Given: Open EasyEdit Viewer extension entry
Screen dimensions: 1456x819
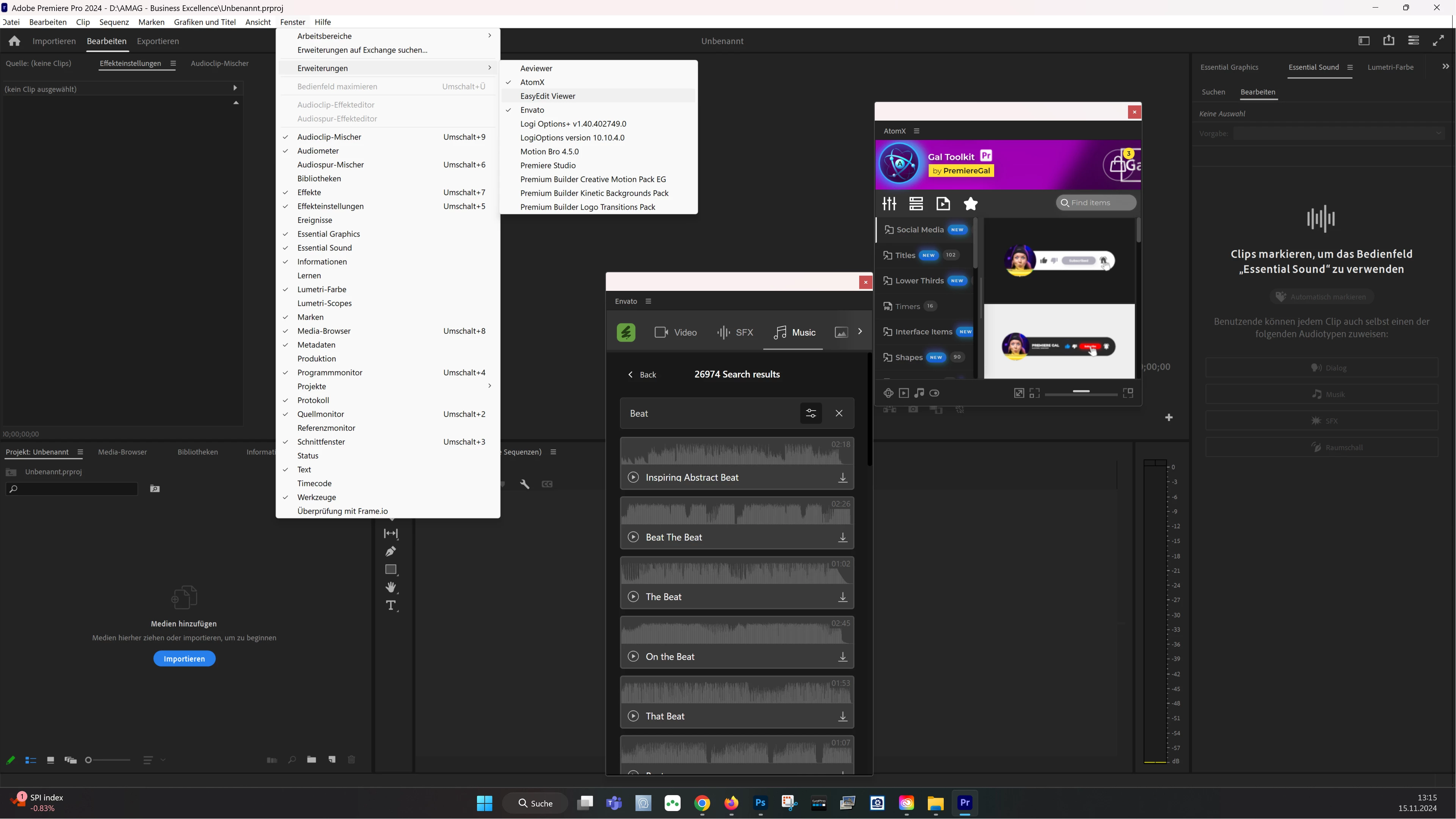Looking at the screenshot, I should click(x=547, y=96).
